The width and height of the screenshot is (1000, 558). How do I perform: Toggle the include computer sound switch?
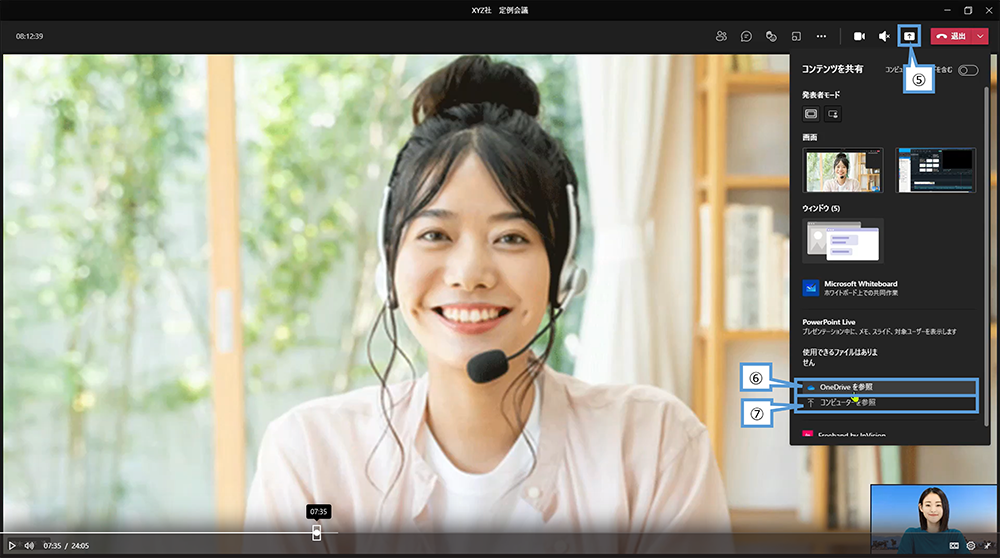coord(967,70)
